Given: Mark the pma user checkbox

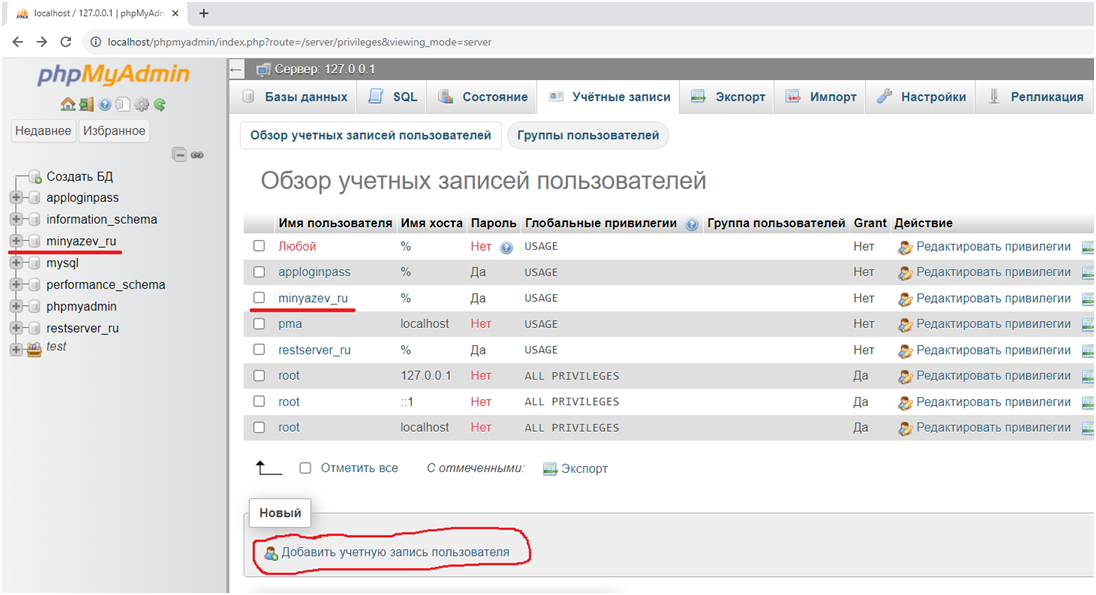Looking at the screenshot, I should pyautogui.click(x=259, y=324).
